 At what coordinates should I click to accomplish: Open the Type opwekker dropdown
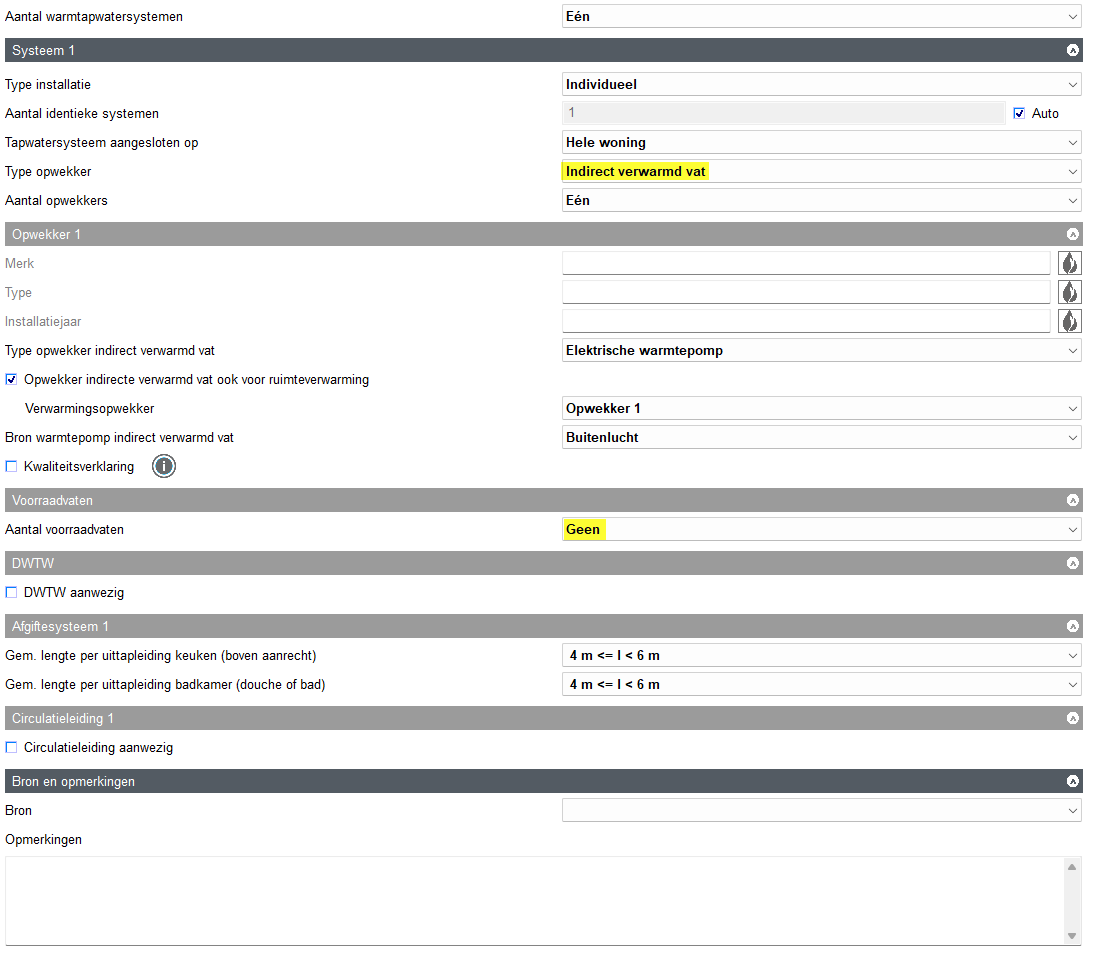(821, 172)
